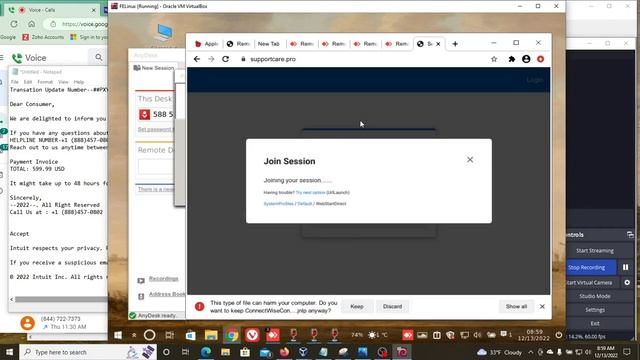Open virtual camera gear settings in OBS

tap(627, 282)
